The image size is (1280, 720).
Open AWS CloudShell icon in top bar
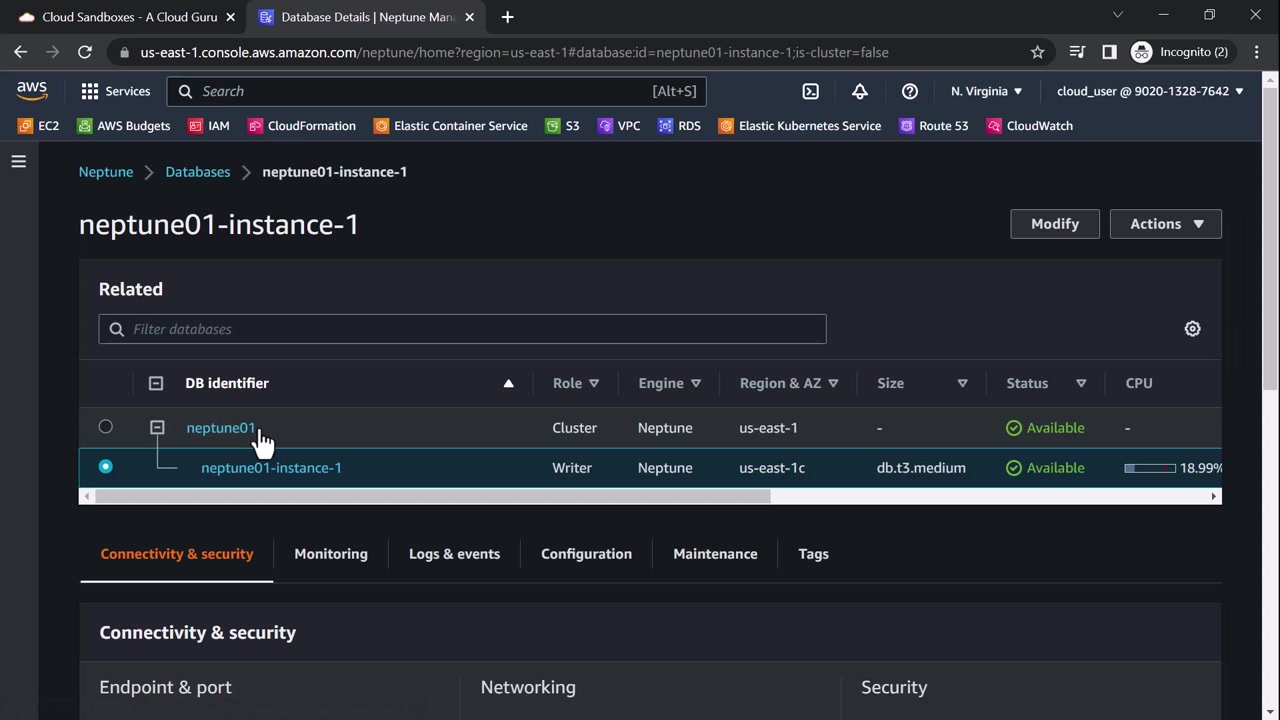click(810, 91)
